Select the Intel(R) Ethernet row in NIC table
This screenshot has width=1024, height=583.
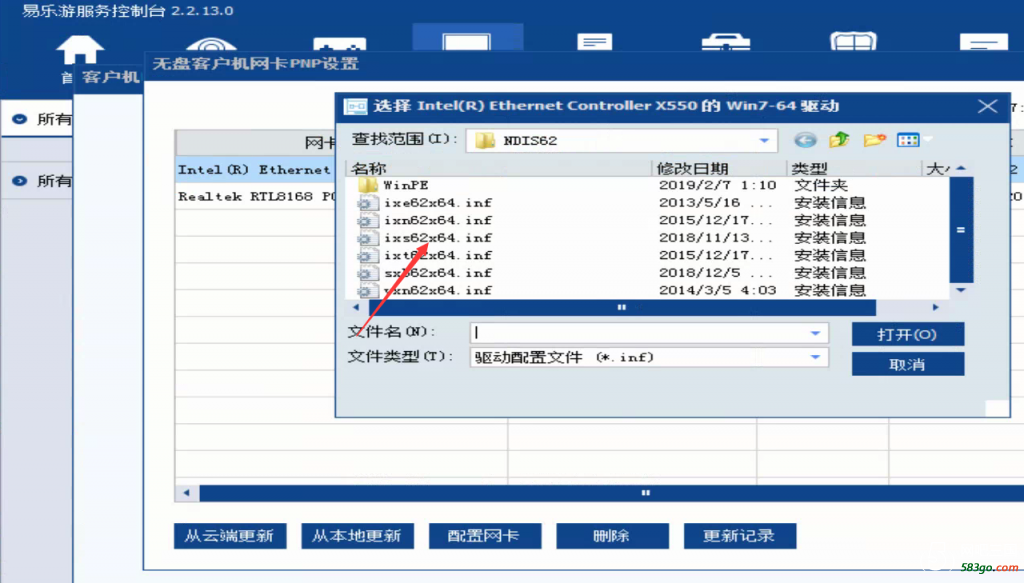click(255, 170)
